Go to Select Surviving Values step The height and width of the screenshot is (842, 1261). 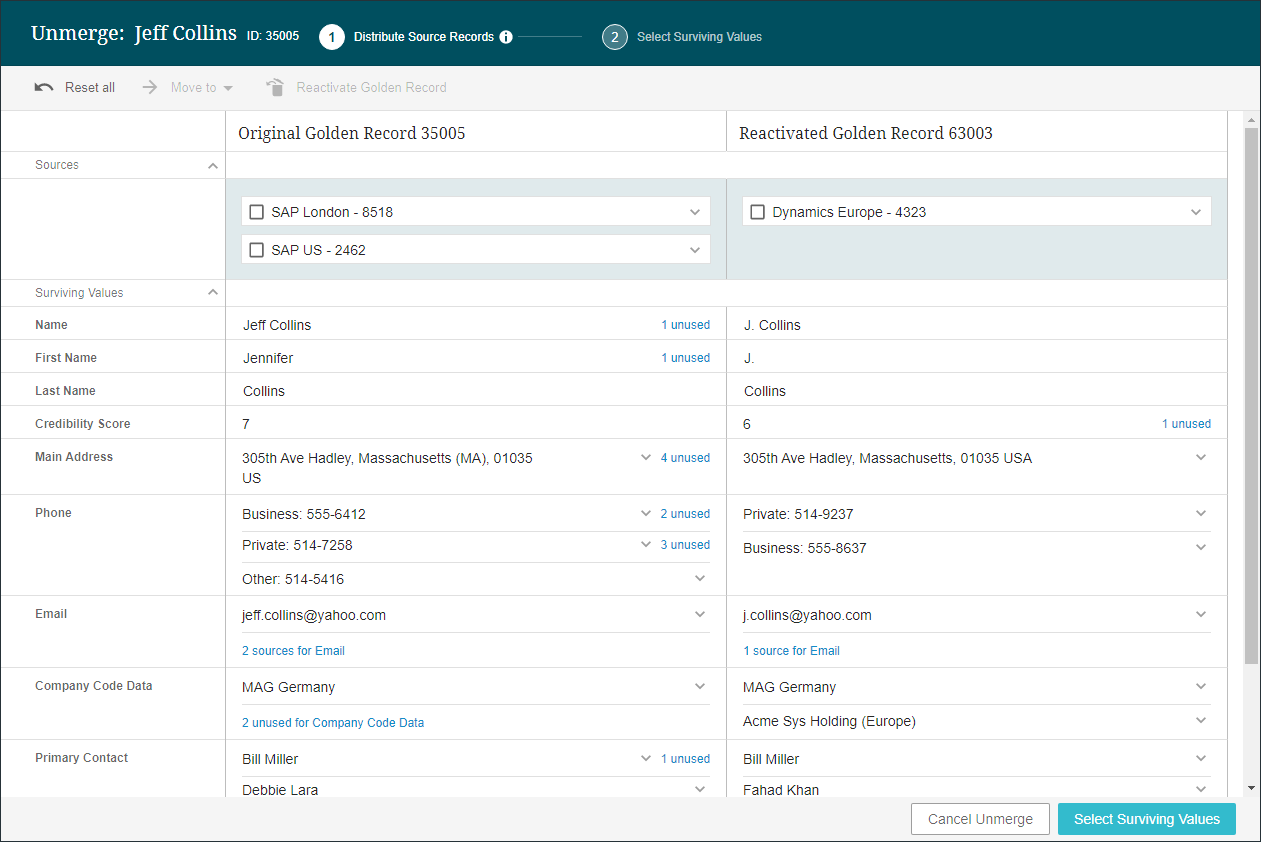pyautogui.click(x=1146, y=819)
